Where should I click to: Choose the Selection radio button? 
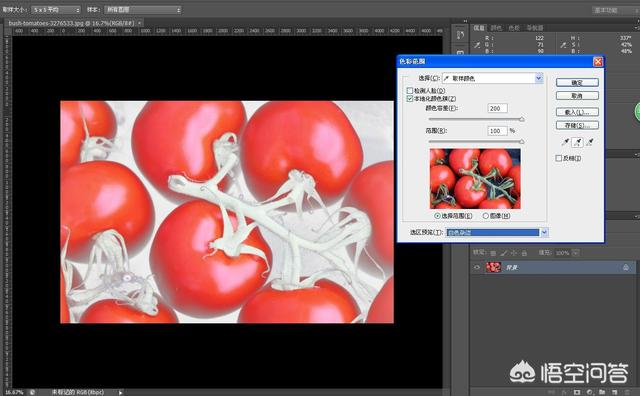coord(437,216)
